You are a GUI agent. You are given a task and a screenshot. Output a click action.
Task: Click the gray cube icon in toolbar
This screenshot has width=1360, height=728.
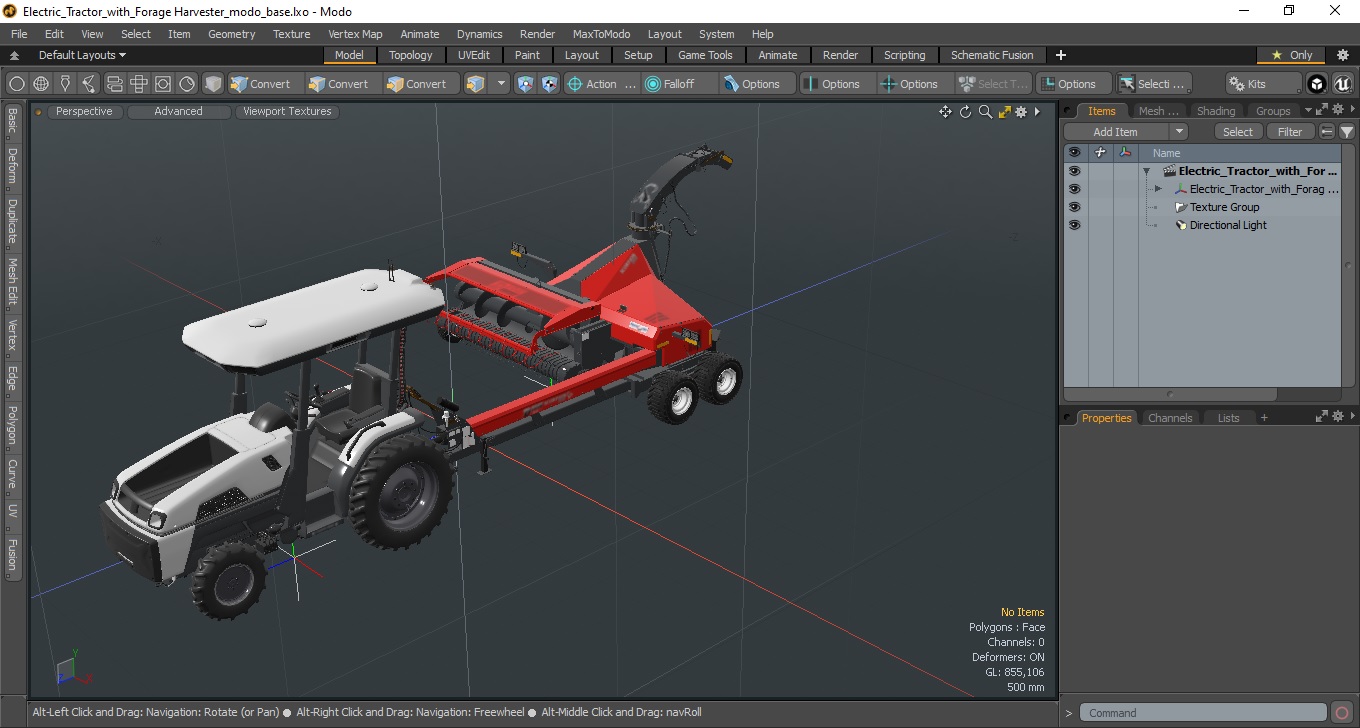coord(213,84)
